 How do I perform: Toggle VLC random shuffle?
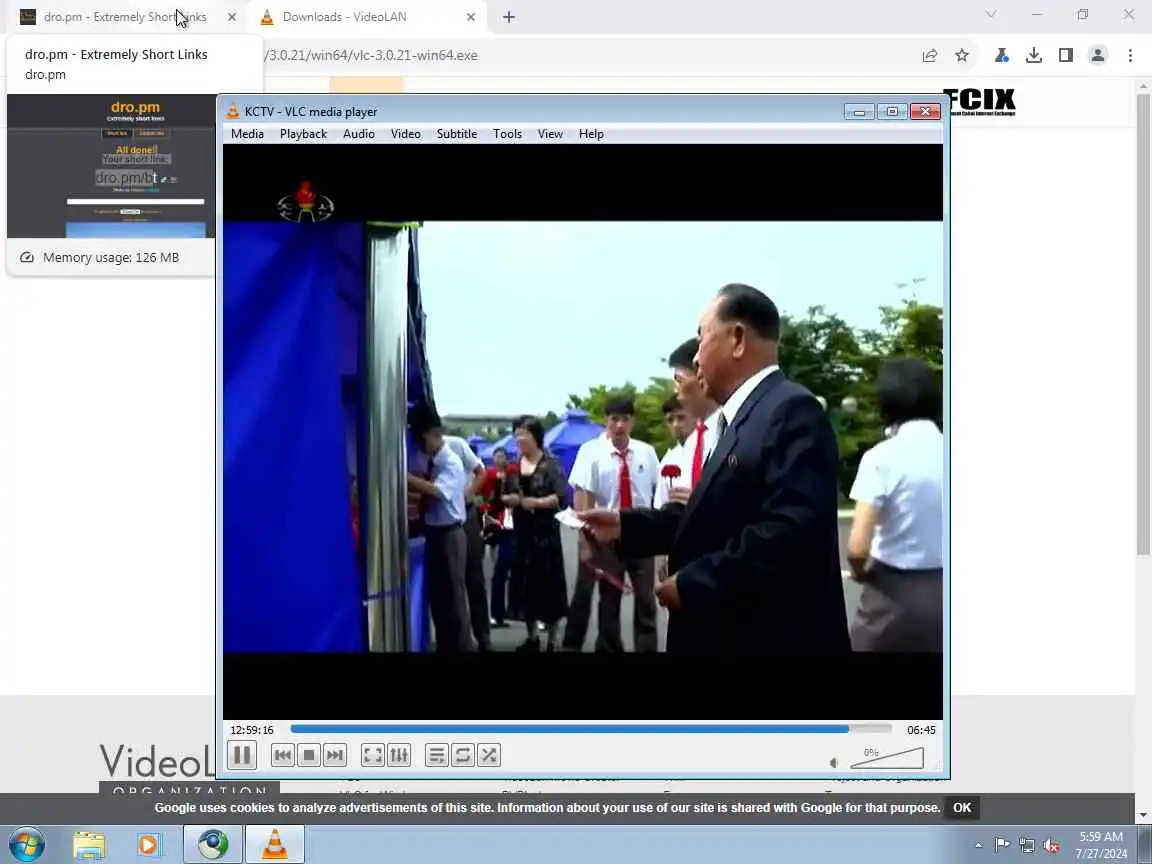point(489,755)
